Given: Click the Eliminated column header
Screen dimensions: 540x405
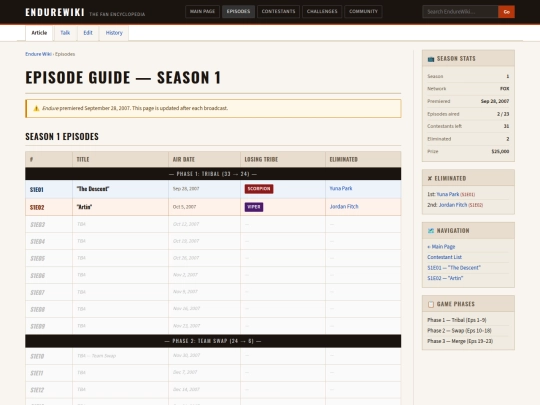Looking at the screenshot, I should [x=363, y=159].
